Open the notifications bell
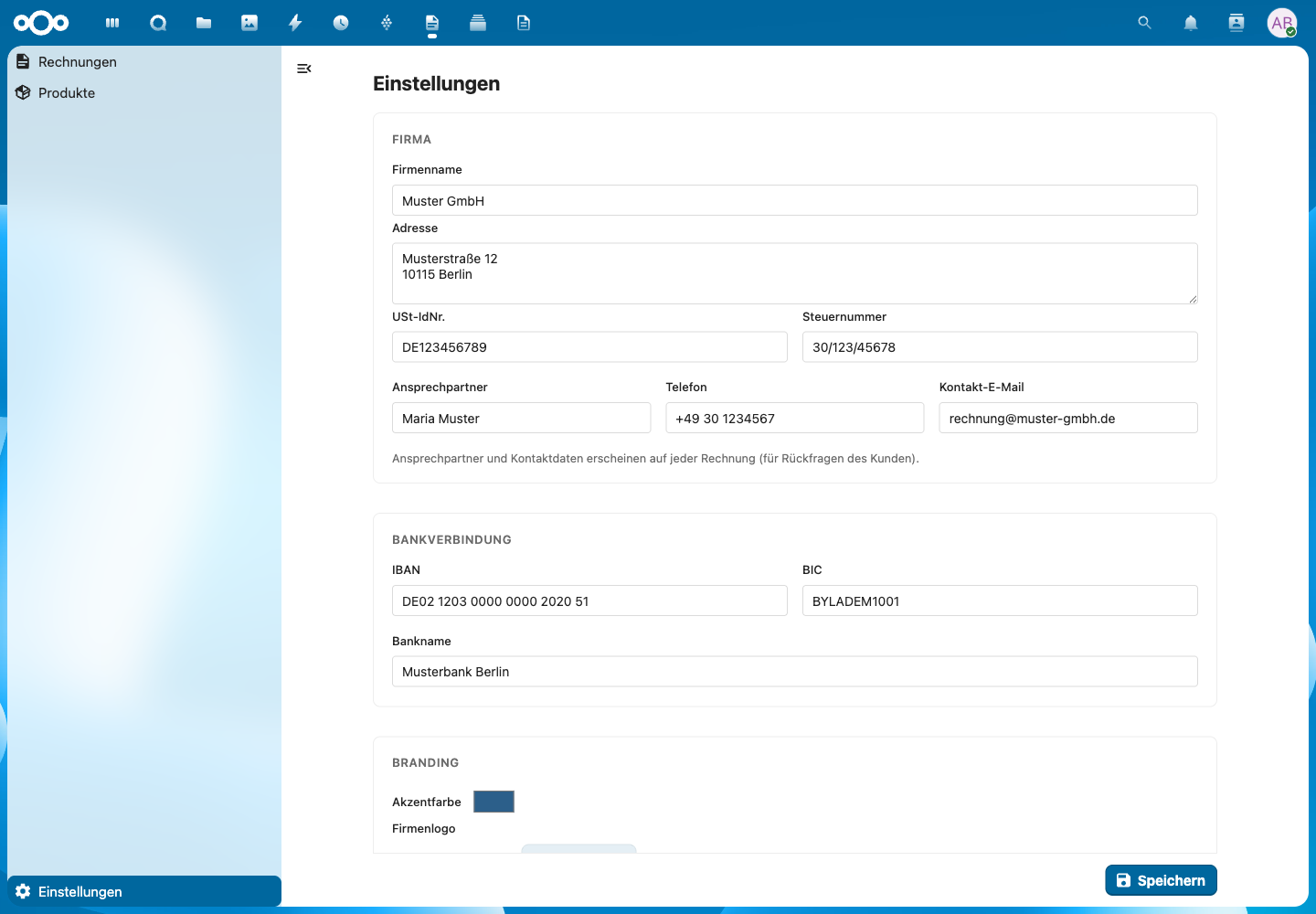The height and width of the screenshot is (914, 1316). click(x=1191, y=23)
